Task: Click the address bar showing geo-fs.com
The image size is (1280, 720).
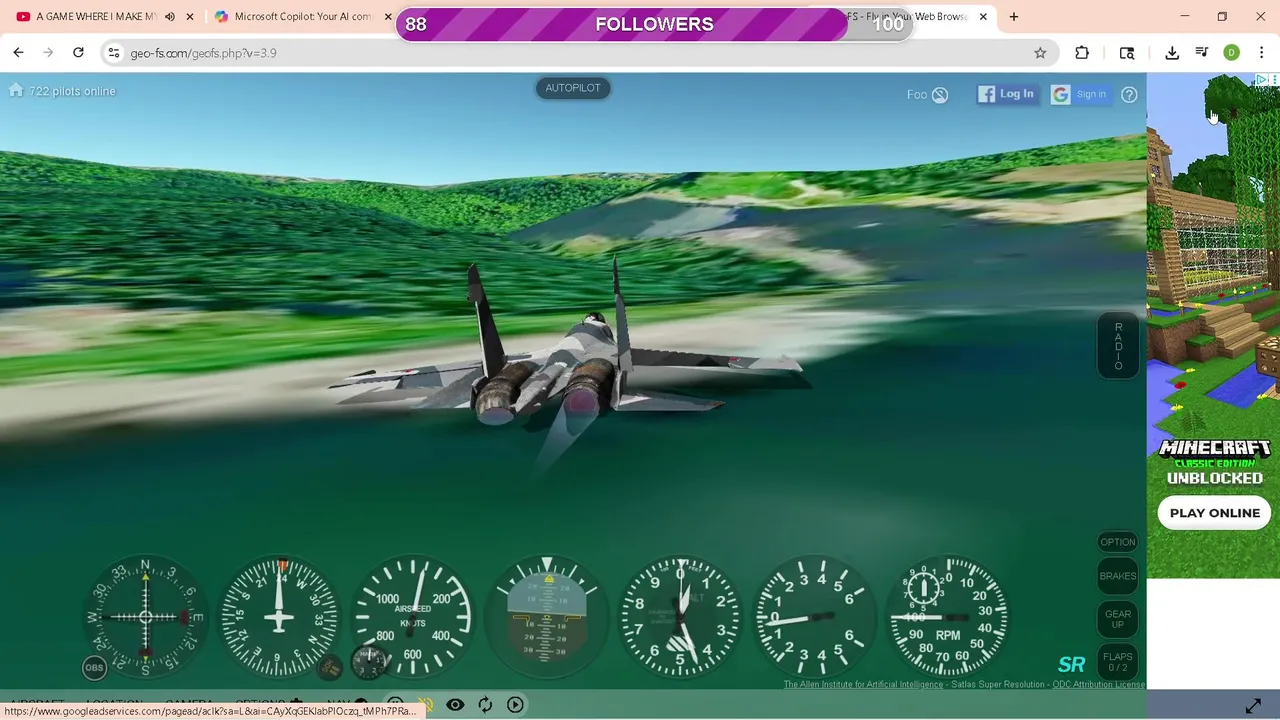Action: [580, 53]
